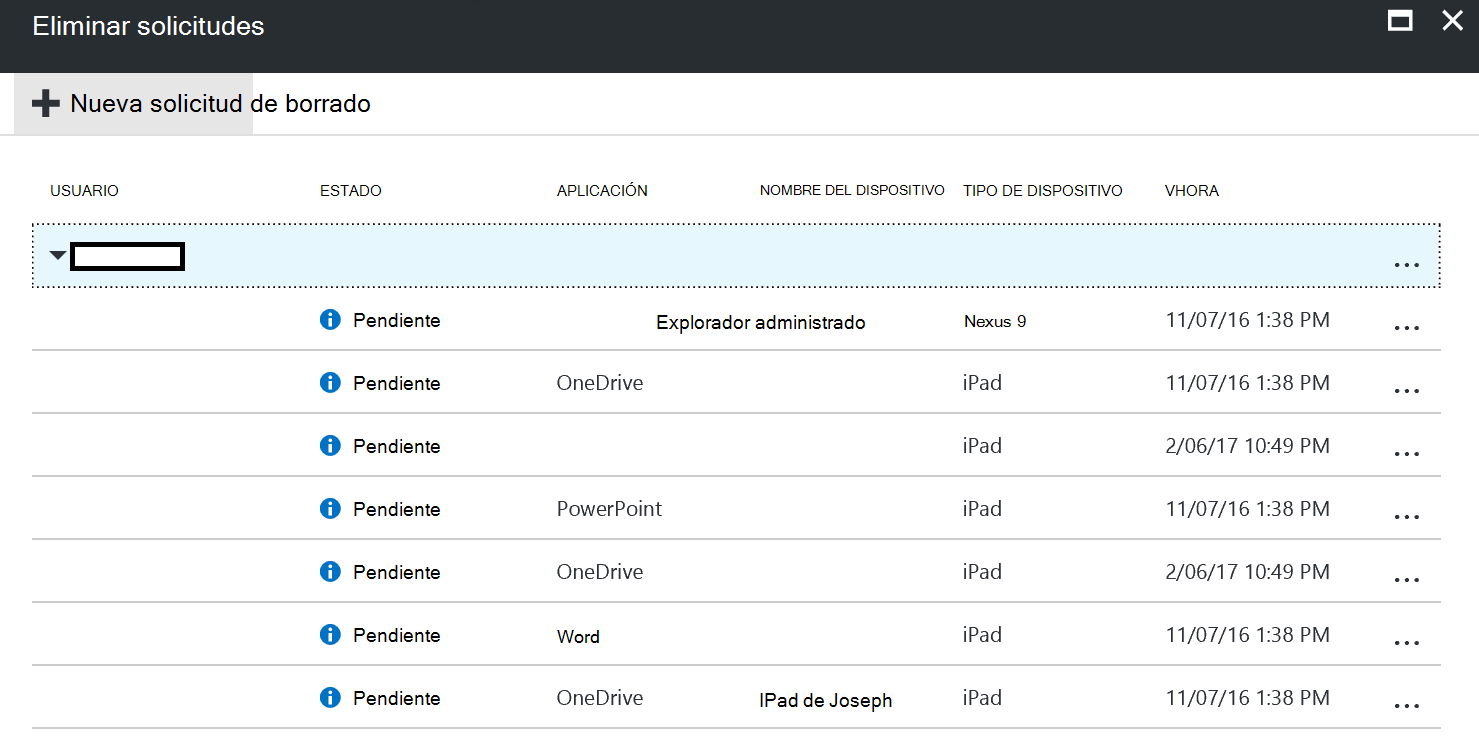Sort by NOMBRE DEL DISPOSITIVO column header

point(852,190)
